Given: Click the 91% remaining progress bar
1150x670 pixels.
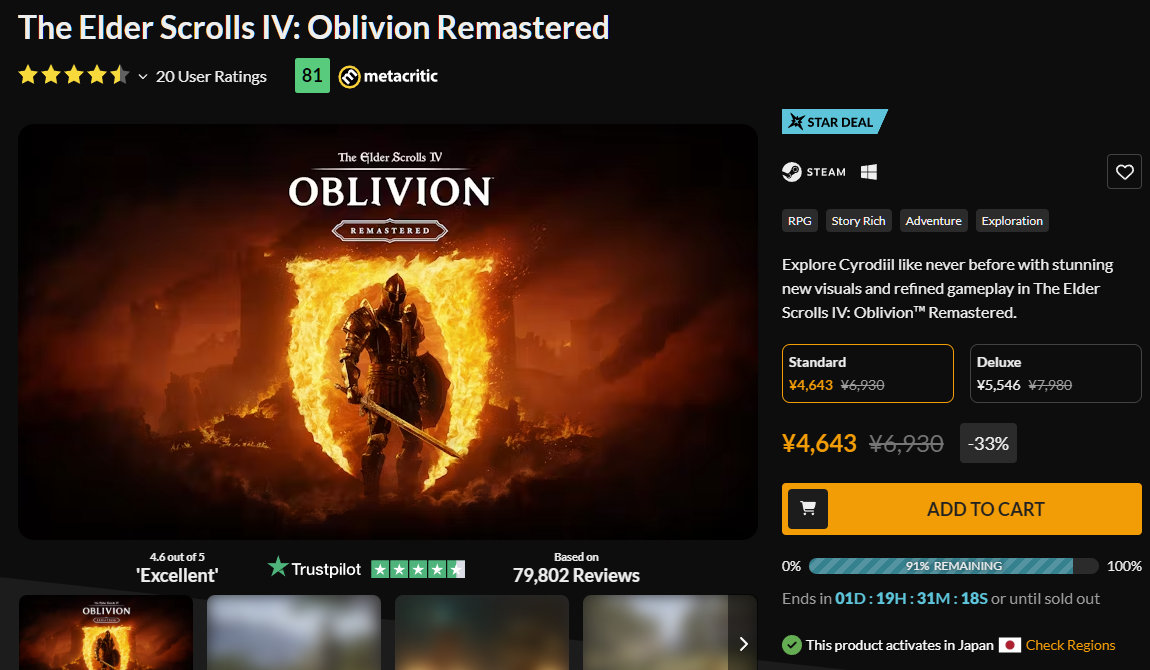Looking at the screenshot, I should [x=953, y=566].
